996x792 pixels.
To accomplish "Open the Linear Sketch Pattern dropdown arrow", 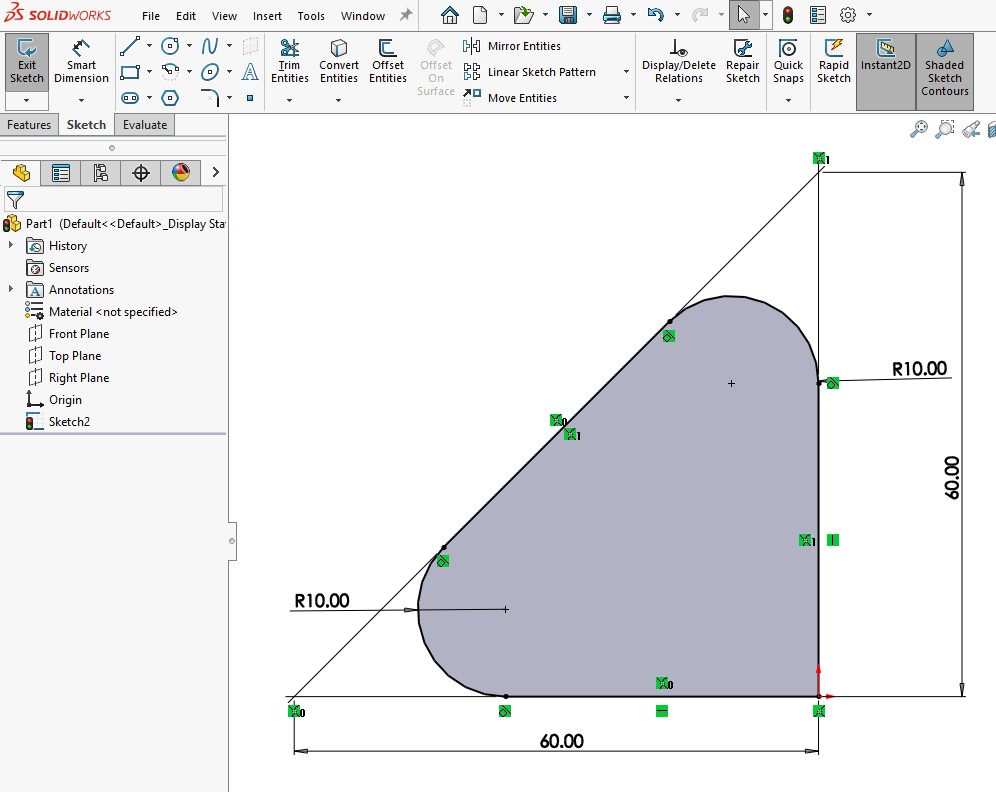I will click(626, 72).
